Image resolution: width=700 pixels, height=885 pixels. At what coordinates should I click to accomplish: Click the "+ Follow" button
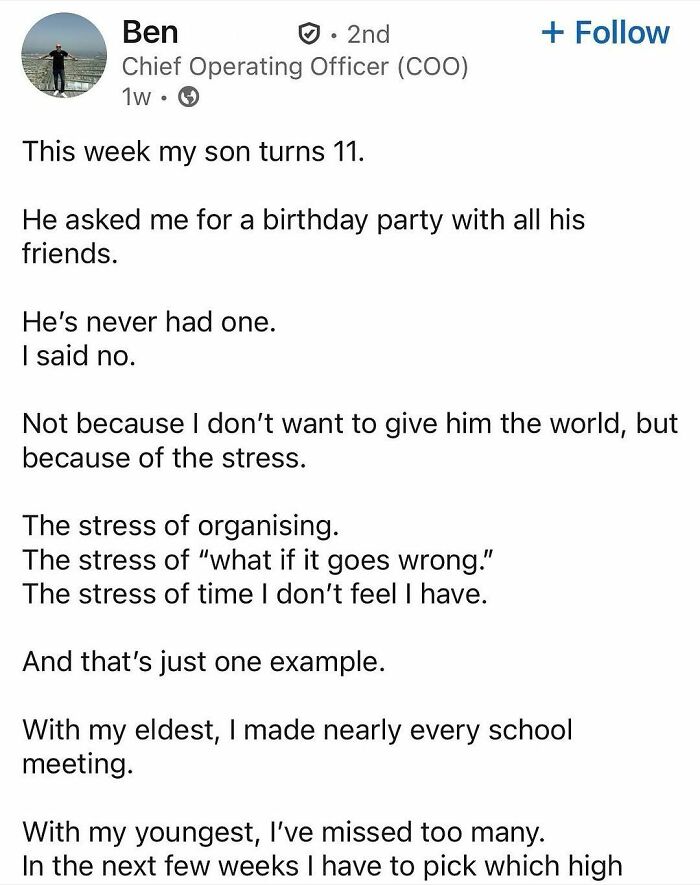(607, 31)
